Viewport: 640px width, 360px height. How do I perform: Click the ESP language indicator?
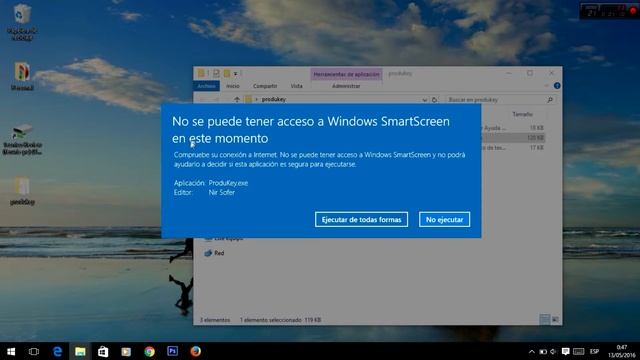(594, 351)
